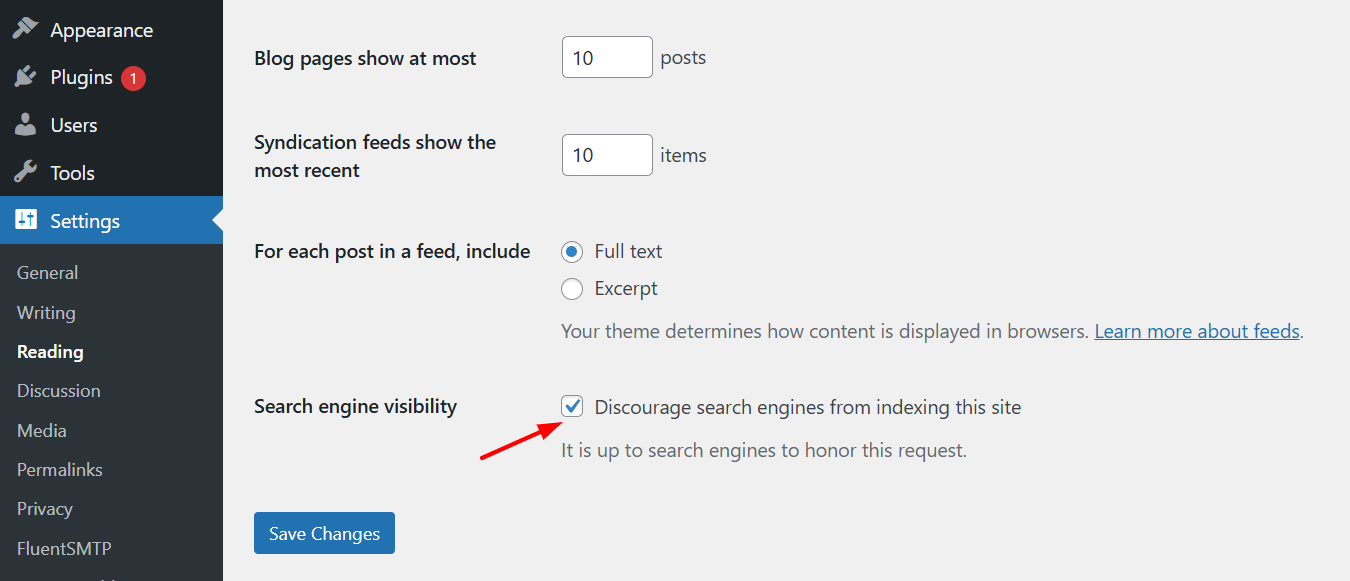Go to Discussion settings
1350x581 pixels.
click(x=59, y=391)
